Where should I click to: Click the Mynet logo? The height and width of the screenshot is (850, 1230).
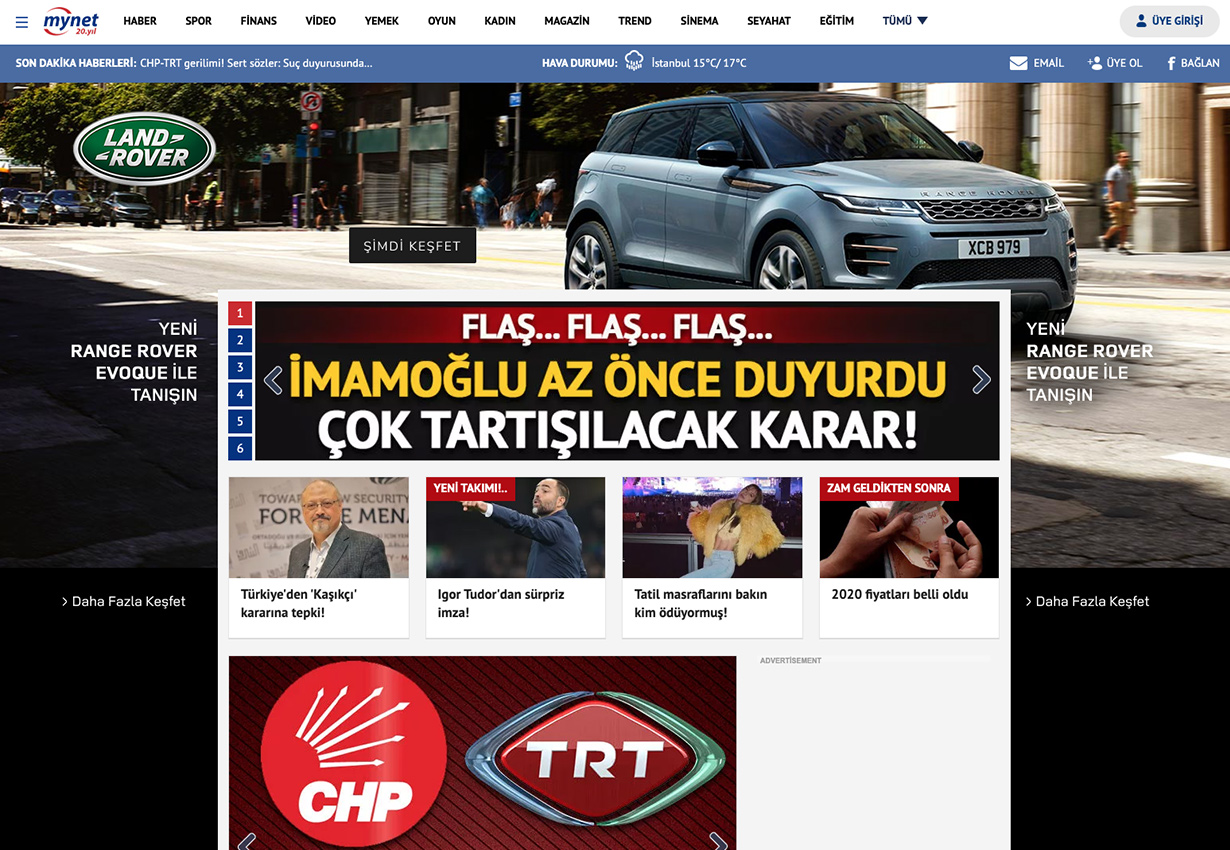tap(71, 21)
